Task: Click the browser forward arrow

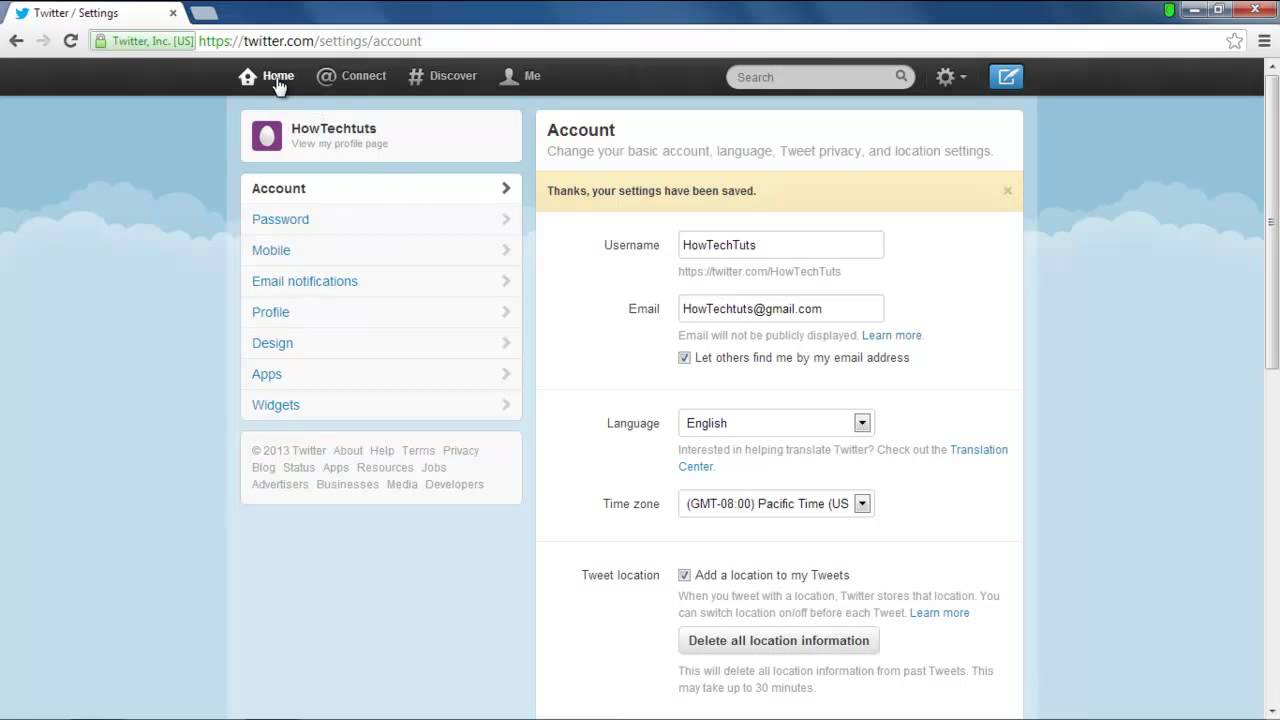Action: pos(43,41)
